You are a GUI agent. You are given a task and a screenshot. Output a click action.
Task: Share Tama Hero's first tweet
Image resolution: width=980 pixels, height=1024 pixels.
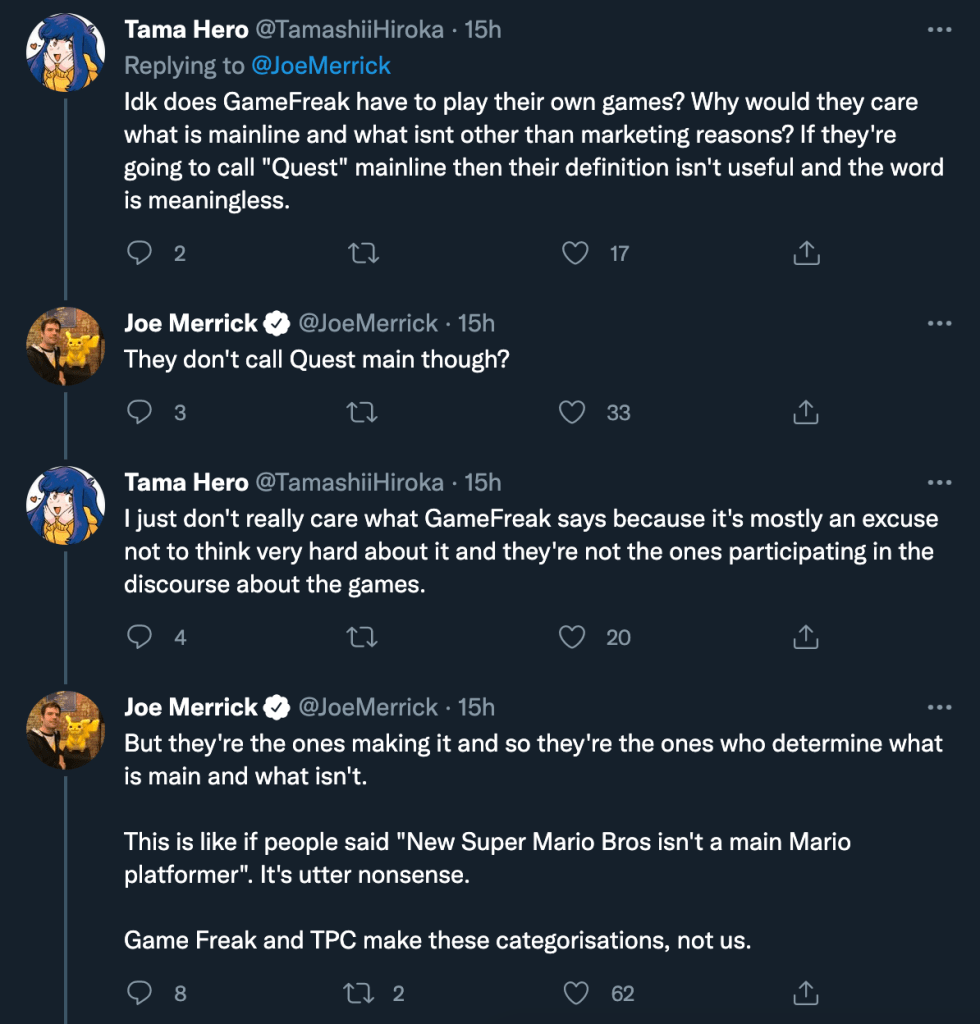806,254
